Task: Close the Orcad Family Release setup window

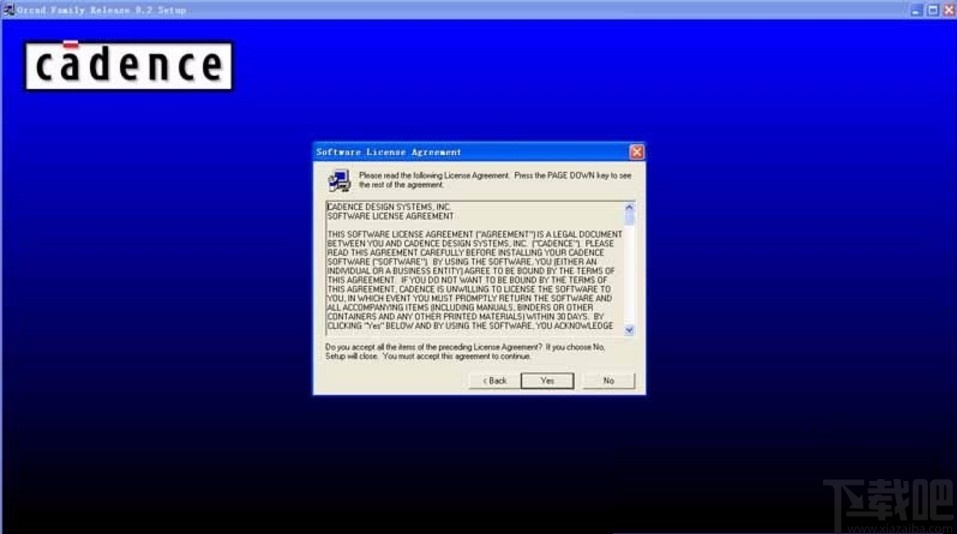Action: pos(949,10)
